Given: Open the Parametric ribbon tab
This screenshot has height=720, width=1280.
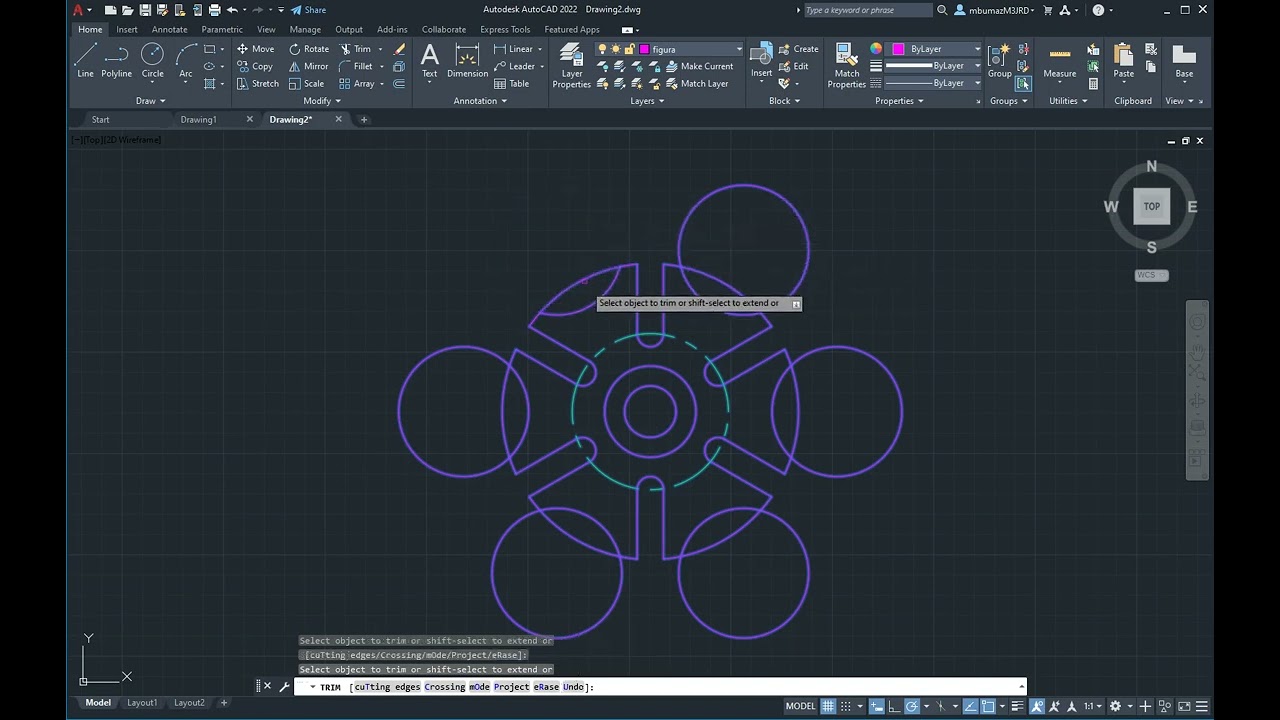Looking at the screenshot, I should point(222,29).
